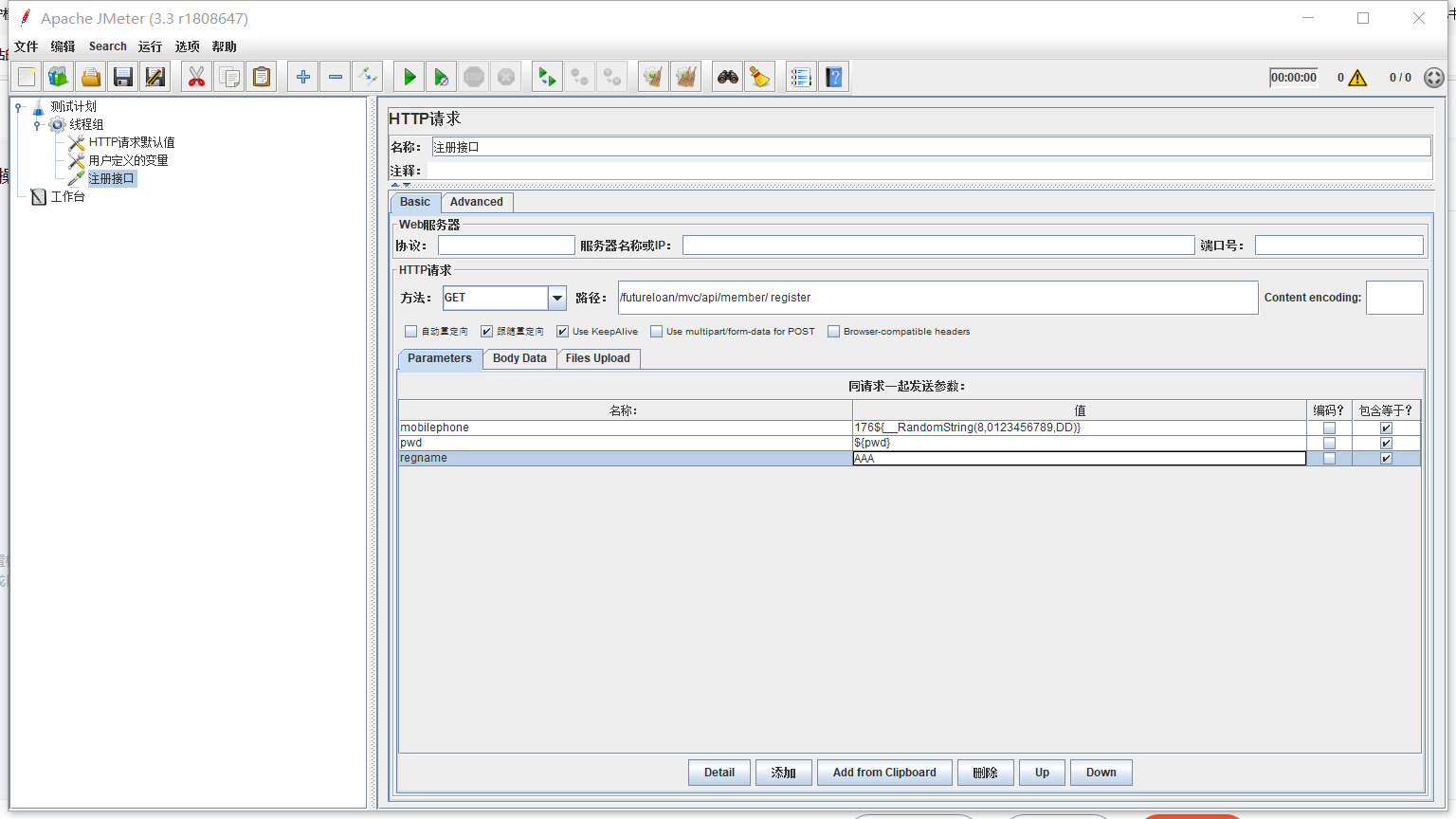
Task: Open the Function Helper dialog icon
Action: click(801, 77)
